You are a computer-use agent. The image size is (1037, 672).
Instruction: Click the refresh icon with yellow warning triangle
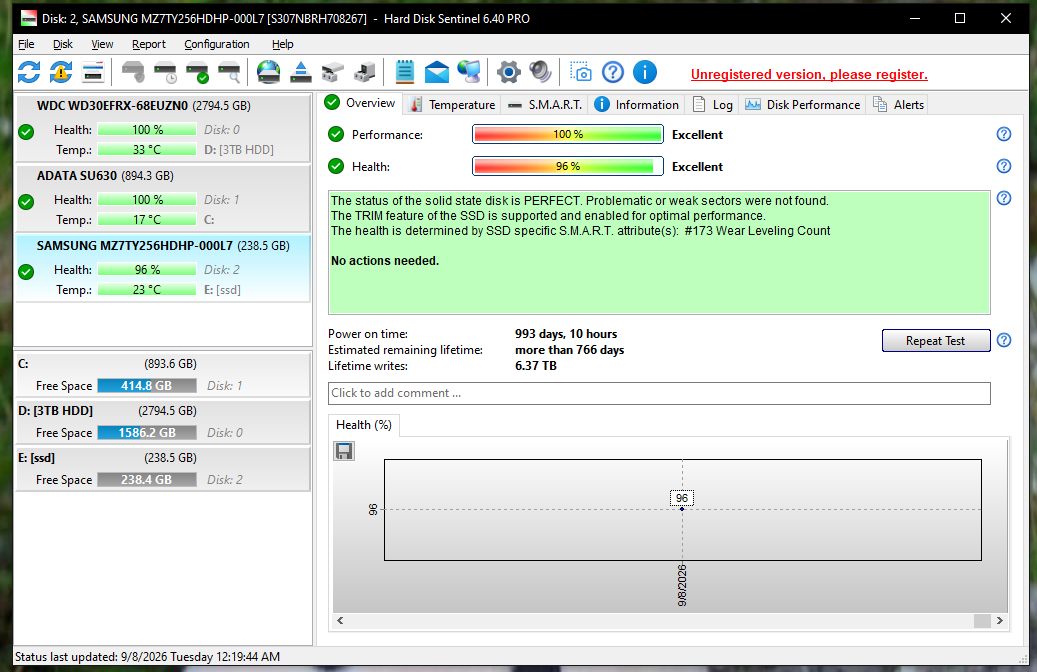coord(61,72)
